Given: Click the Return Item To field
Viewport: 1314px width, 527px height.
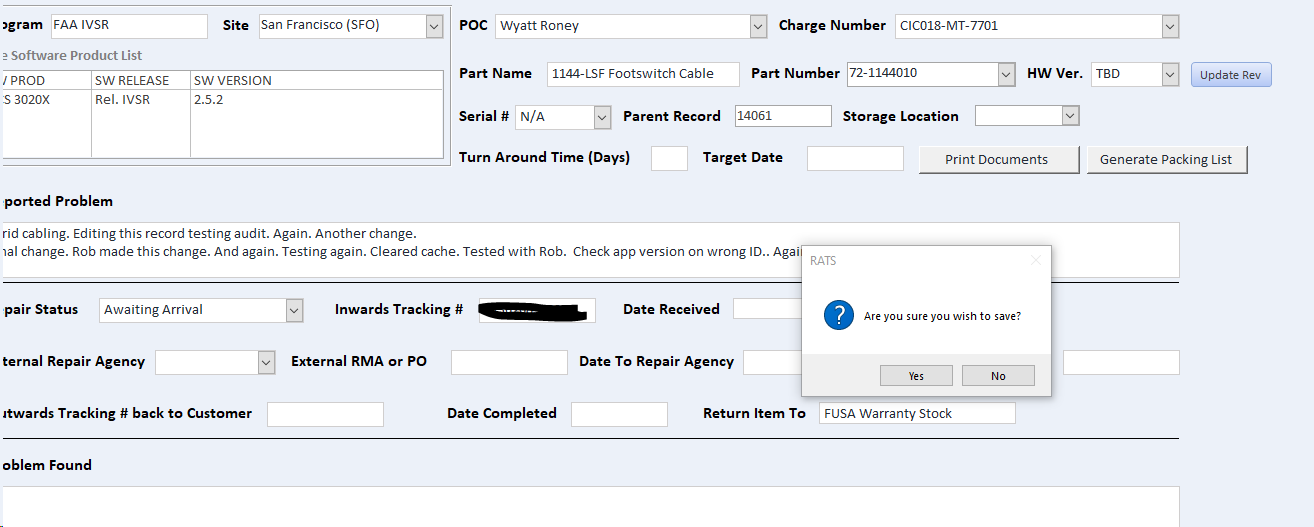Looking at the screenshot, I should 916,414.
